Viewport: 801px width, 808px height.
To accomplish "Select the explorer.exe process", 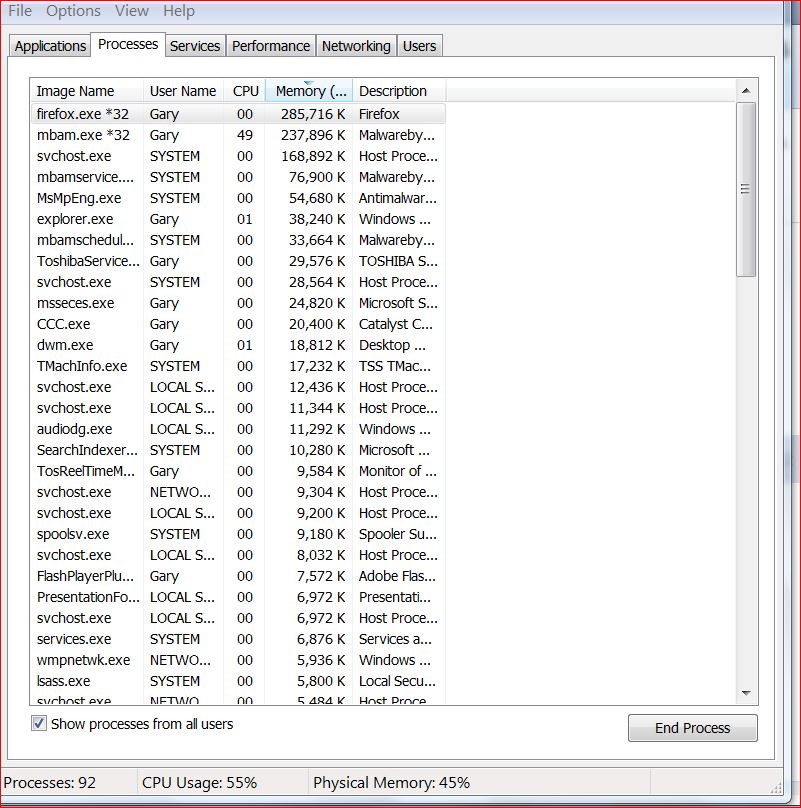I will click(238, 219).
